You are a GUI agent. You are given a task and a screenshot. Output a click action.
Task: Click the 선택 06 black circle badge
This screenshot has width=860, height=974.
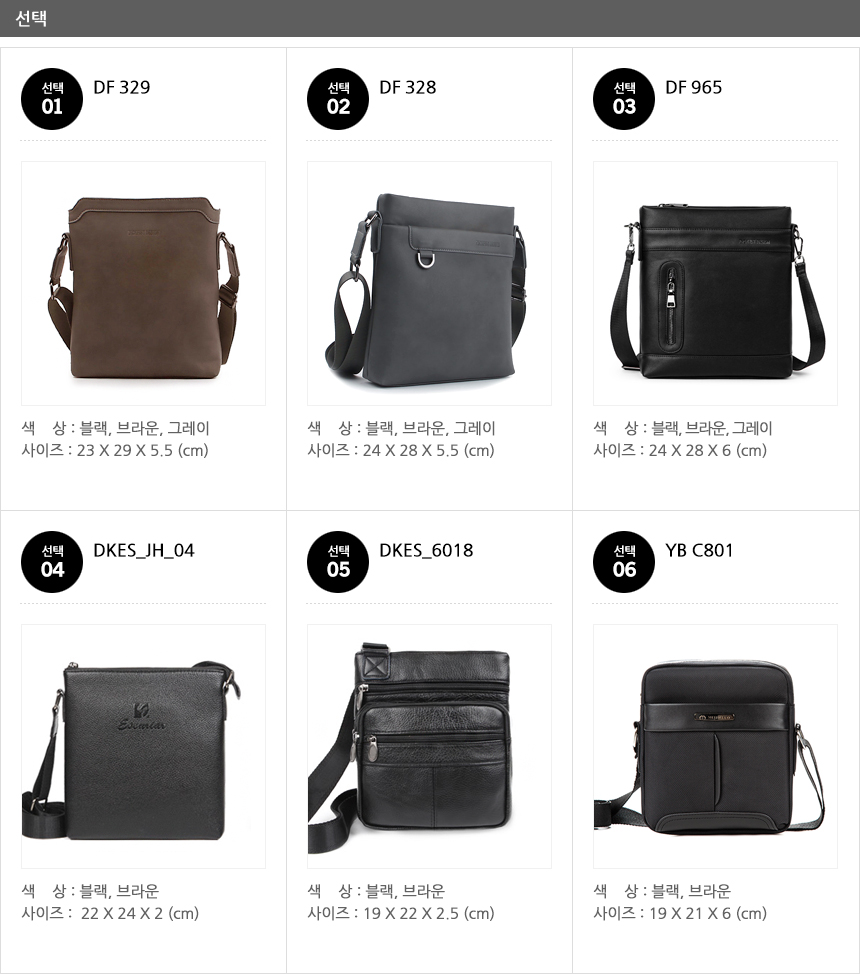(624, 562)
